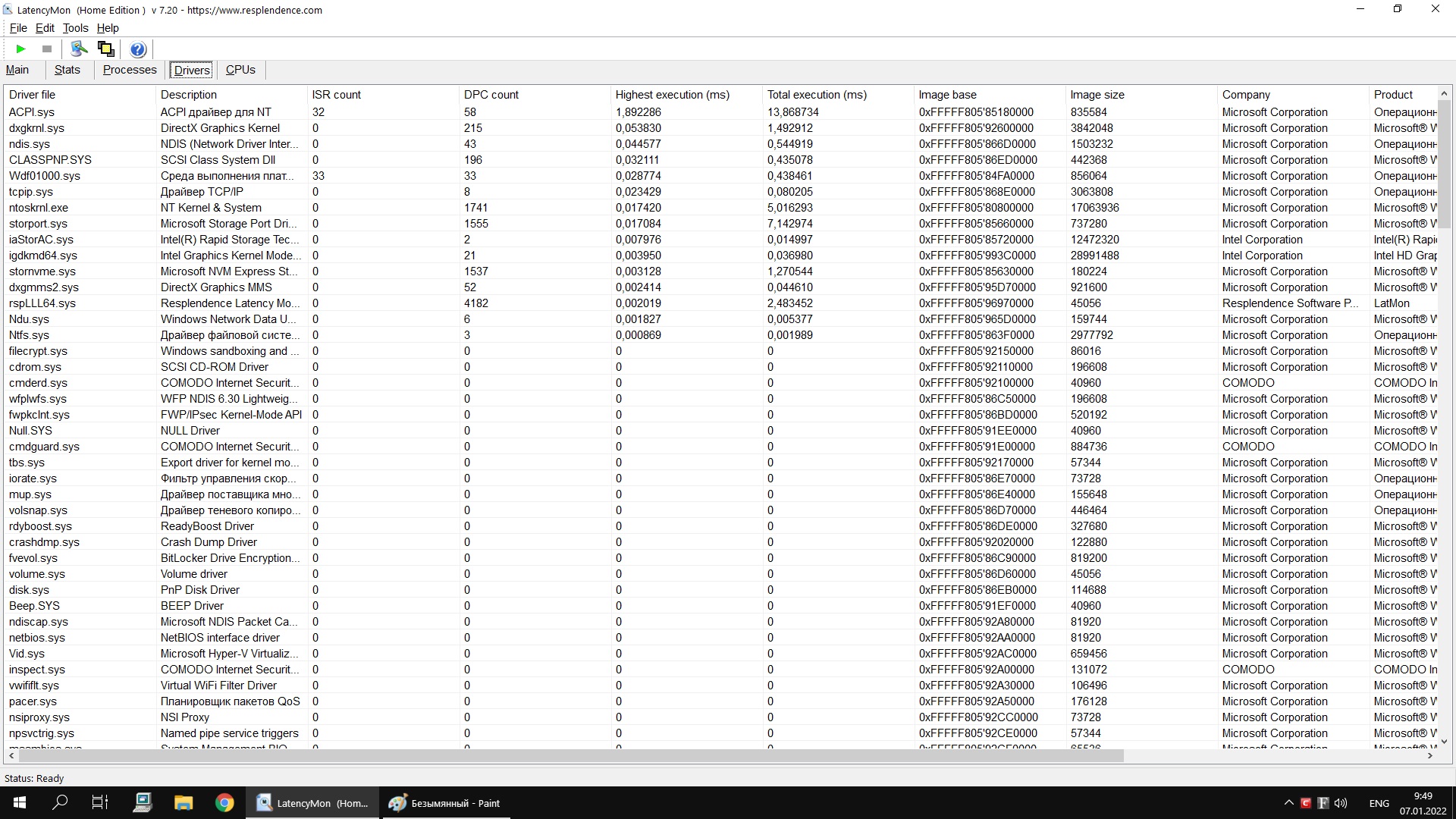
Task: Sort by the DPC count column header
Action: pos(491,95)
